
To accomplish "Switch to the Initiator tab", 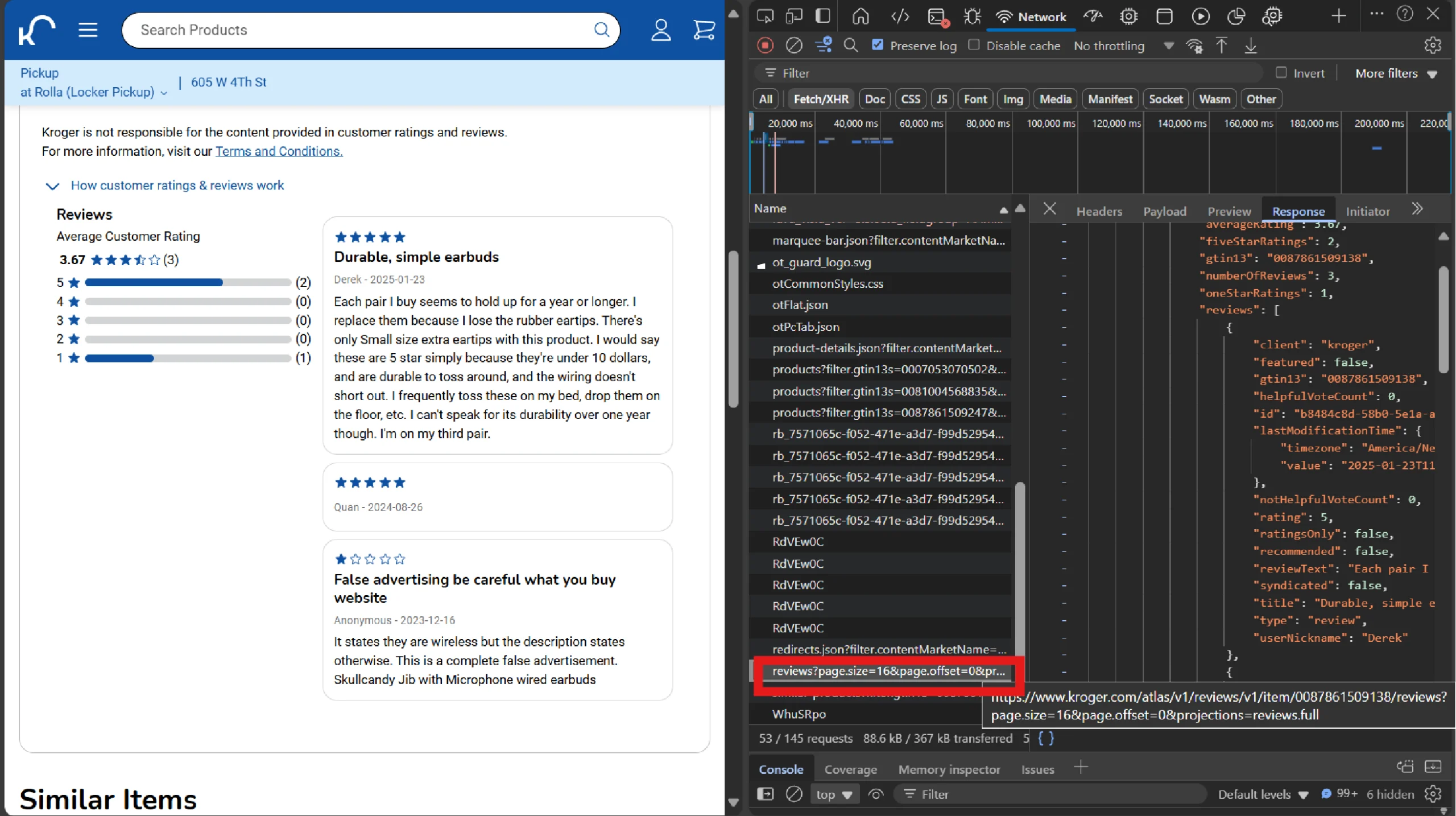I will 1367,211.
